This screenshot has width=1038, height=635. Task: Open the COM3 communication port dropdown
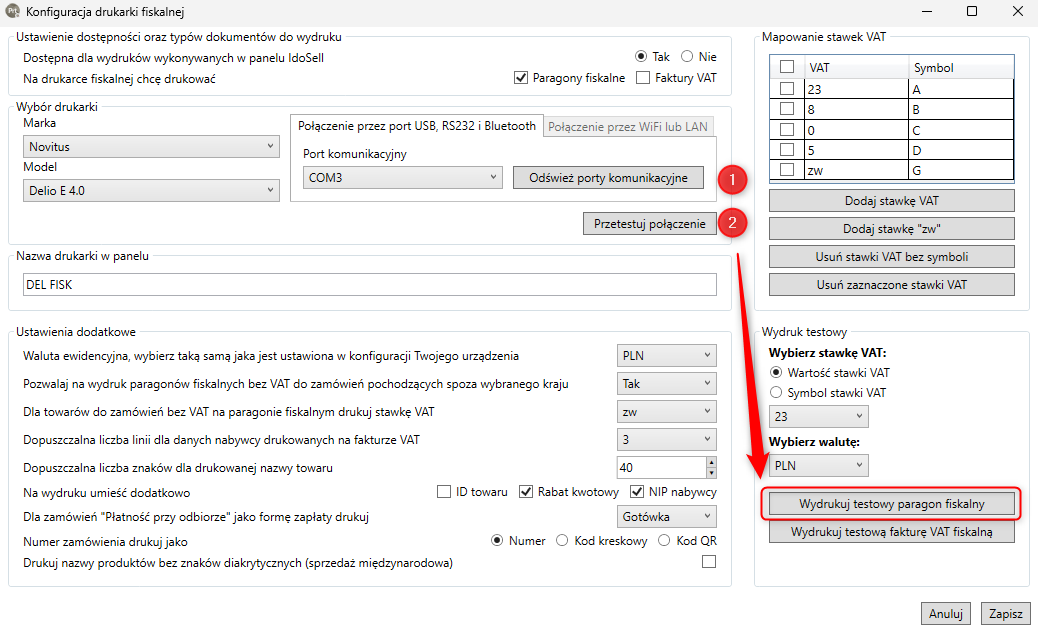(x=402, y=177)
